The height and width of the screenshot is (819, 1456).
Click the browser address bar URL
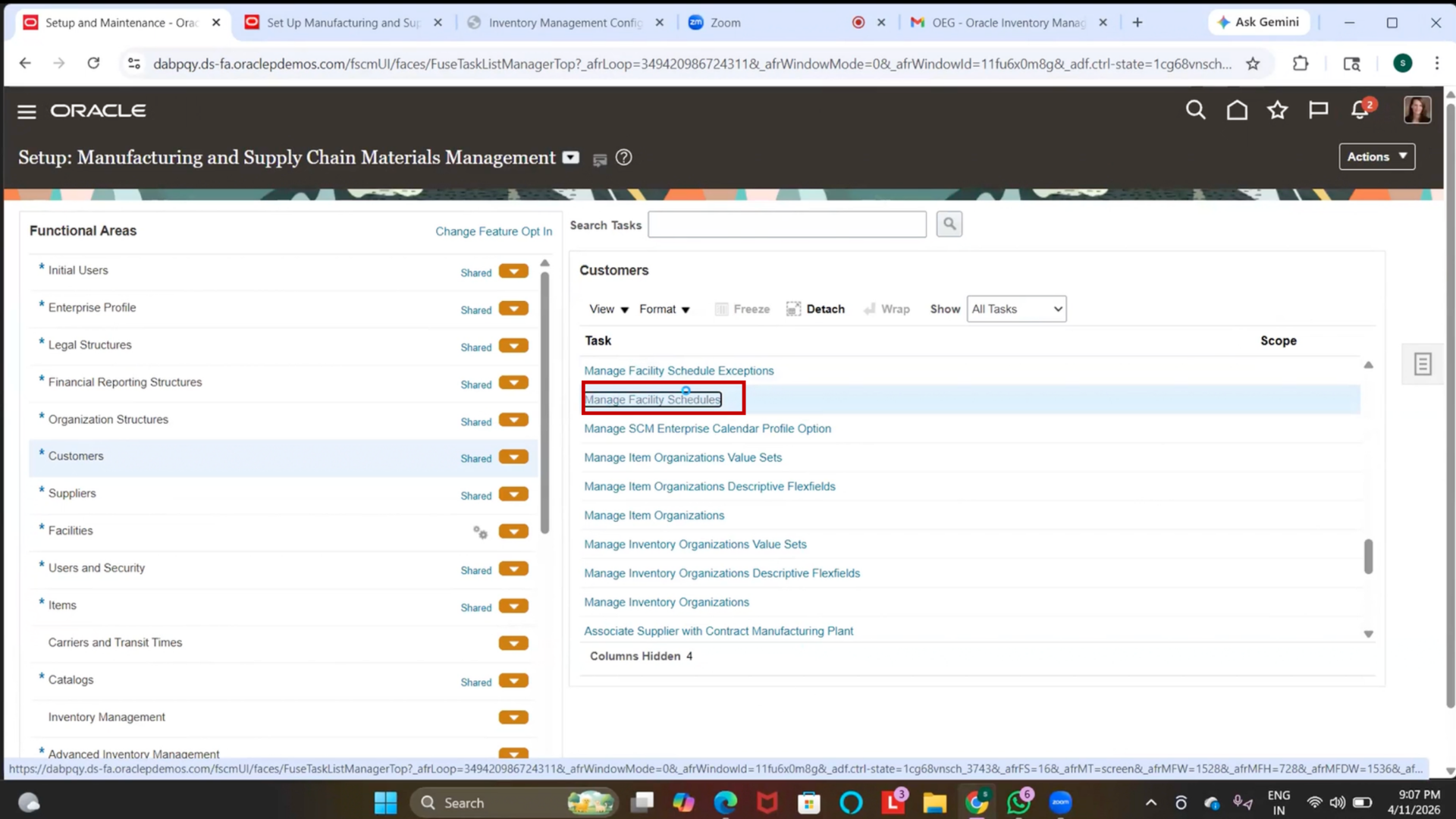(692, 64)
